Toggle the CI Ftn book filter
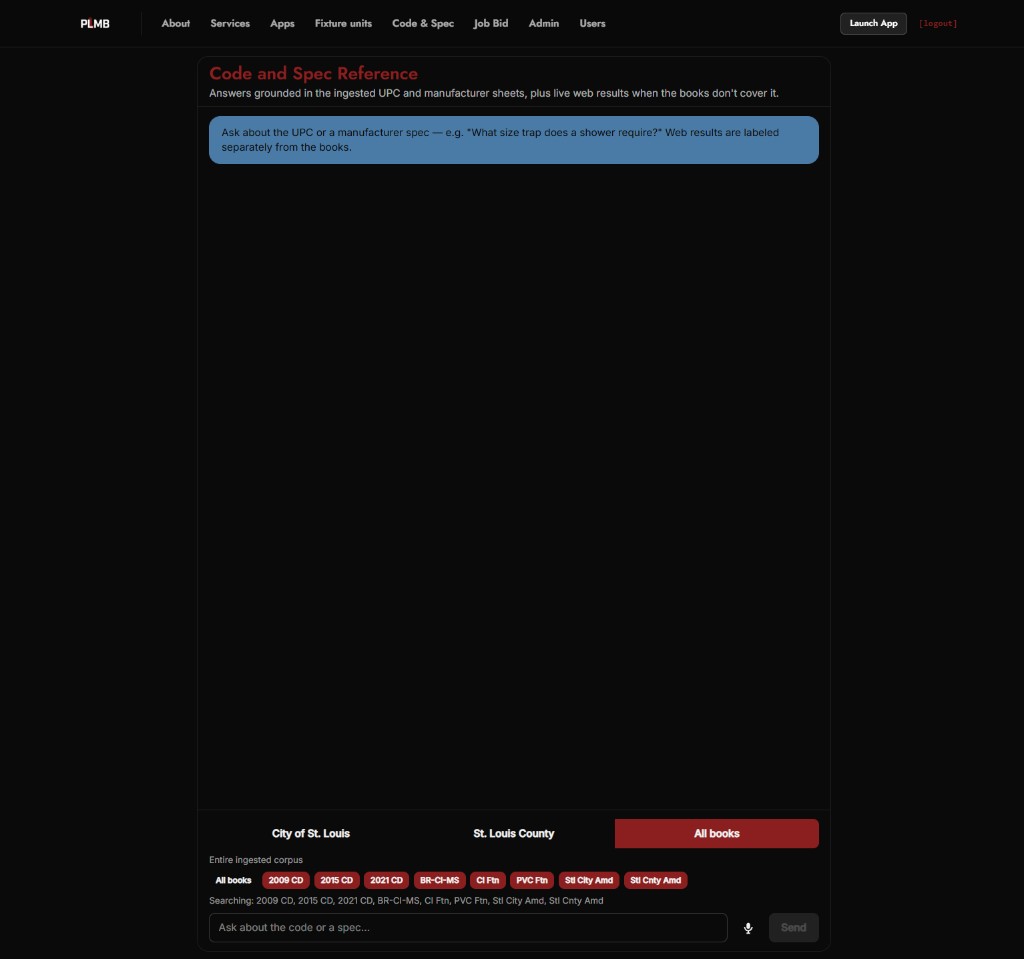The height and width of the screenshot is (959, 1024). [x=487, y=880]
